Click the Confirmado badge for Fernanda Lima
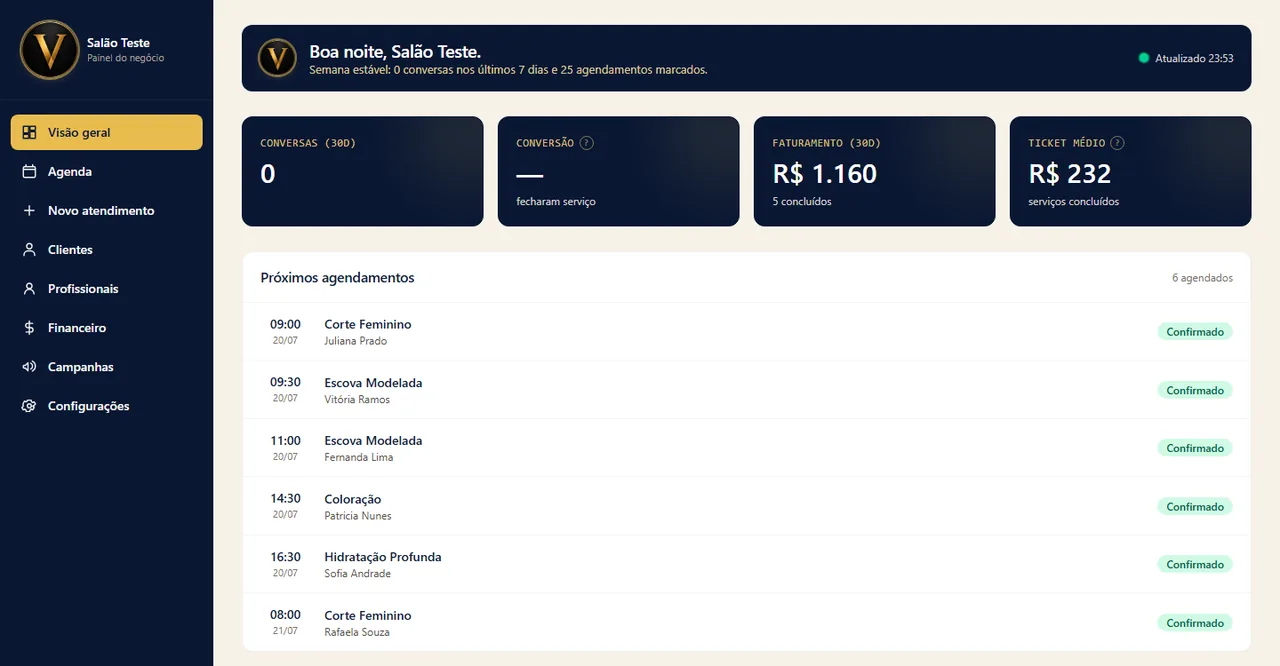This screenshot has width=1280, height=666. click(x=1195, y=448)
